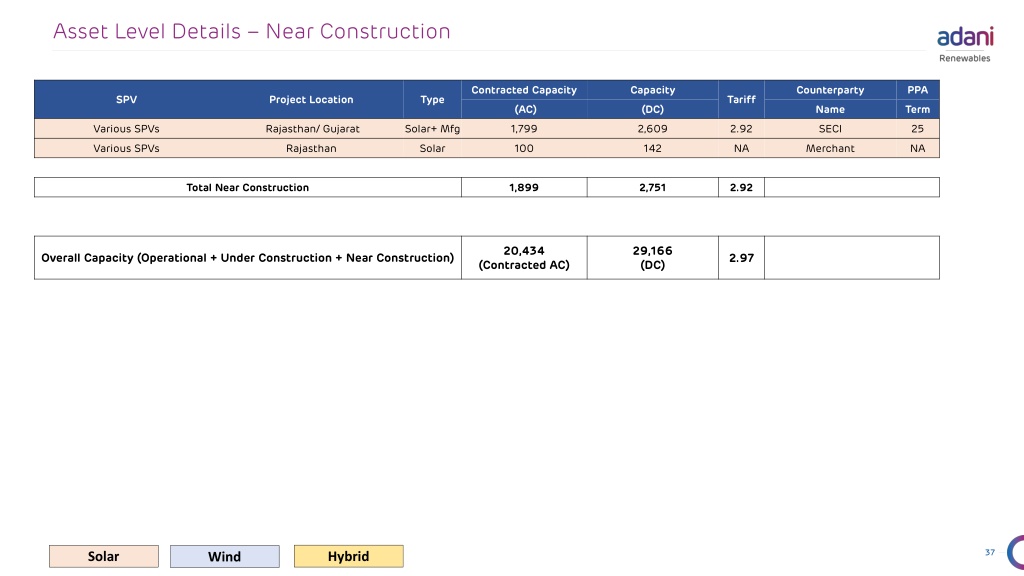Image resolution: width=1024 pixels, height=576 pixels.
Task: Select the Solar+ Mfg type cell
Action: click(432, 129)
